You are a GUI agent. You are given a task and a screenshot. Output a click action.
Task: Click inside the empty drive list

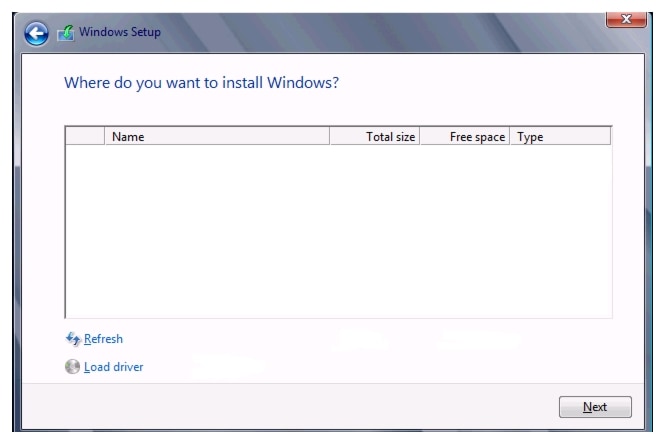click(x=338, y=230)
